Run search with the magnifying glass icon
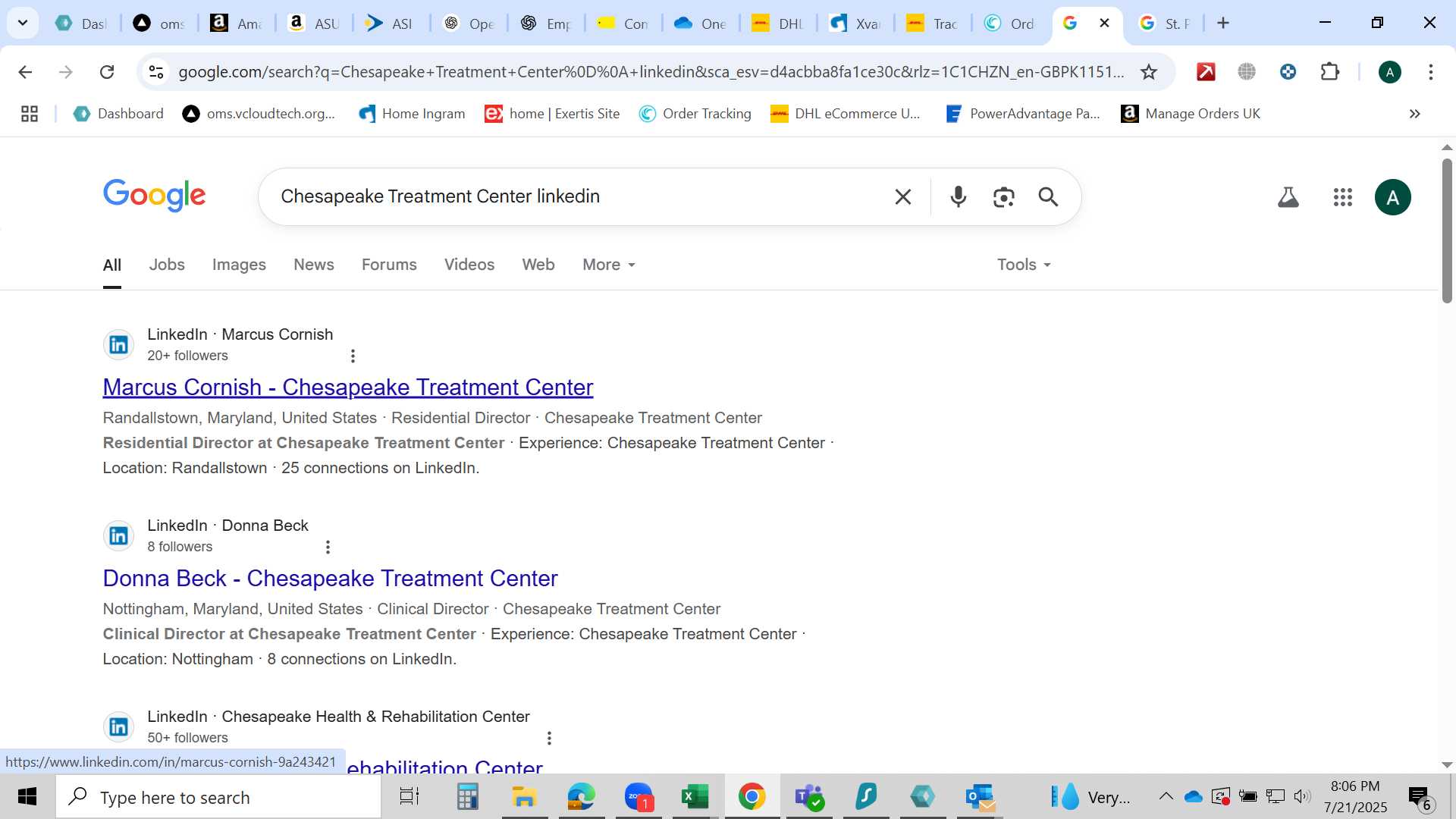The width and height of the screenshot is (1456, 819). (x=1048, y=197)
